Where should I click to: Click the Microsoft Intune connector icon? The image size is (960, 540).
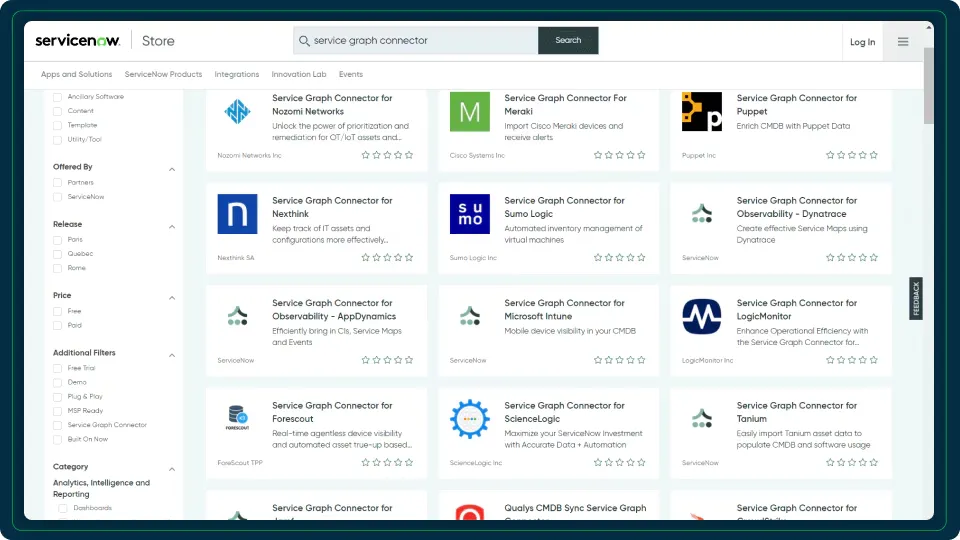click(470, 316)
